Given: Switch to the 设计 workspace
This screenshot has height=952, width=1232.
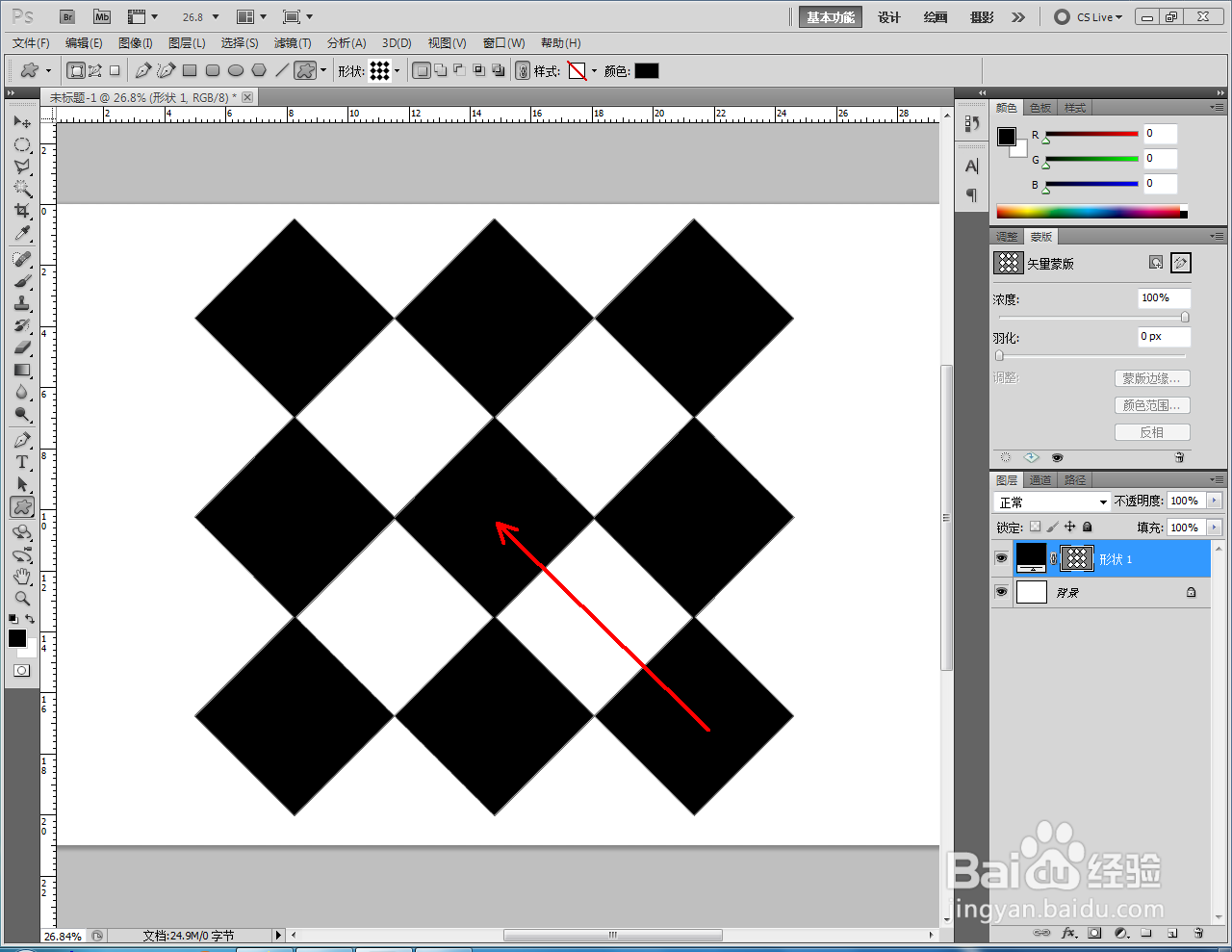Looking at the screenshot, I should [889, 17].
